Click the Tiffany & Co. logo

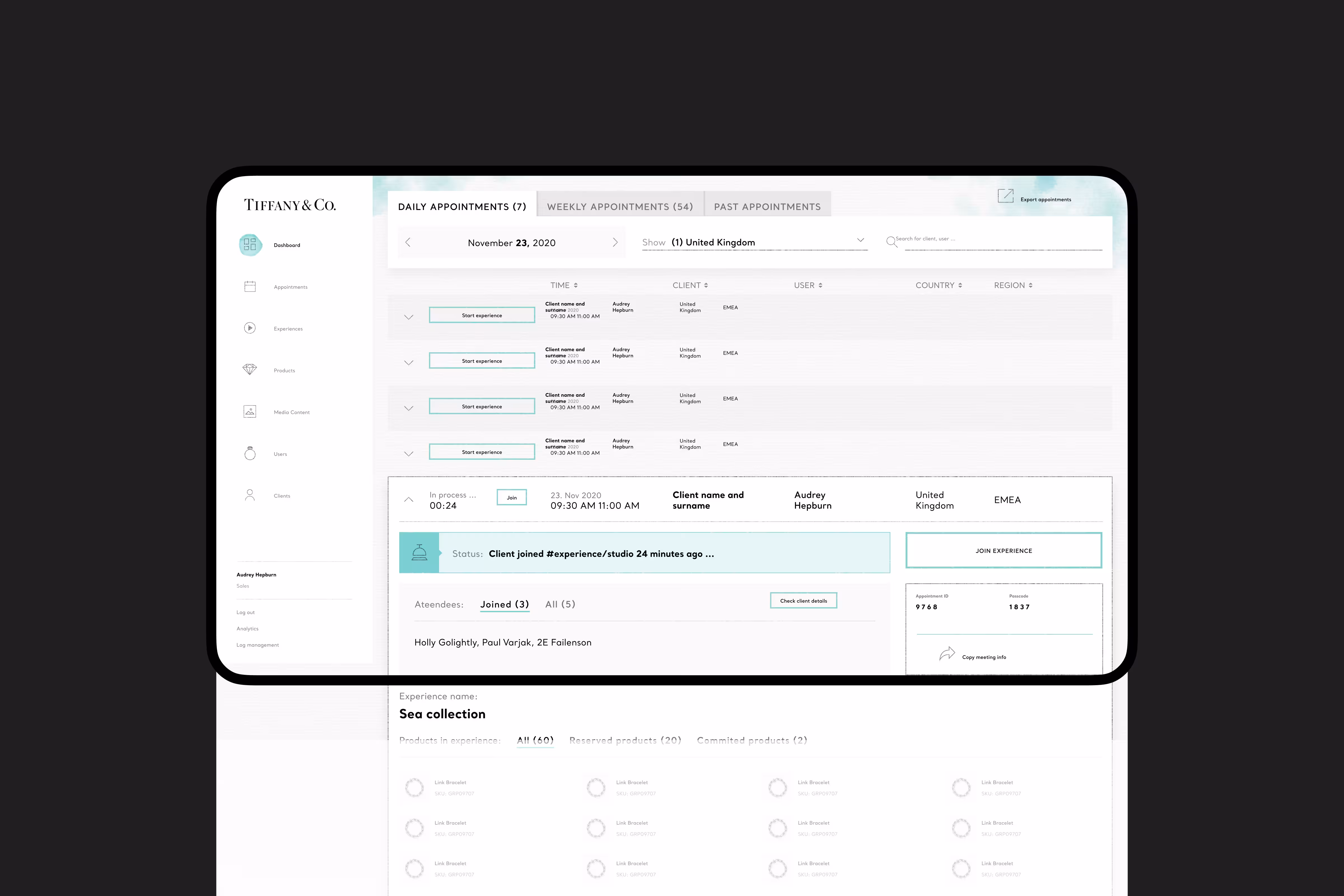coord(290,205)
